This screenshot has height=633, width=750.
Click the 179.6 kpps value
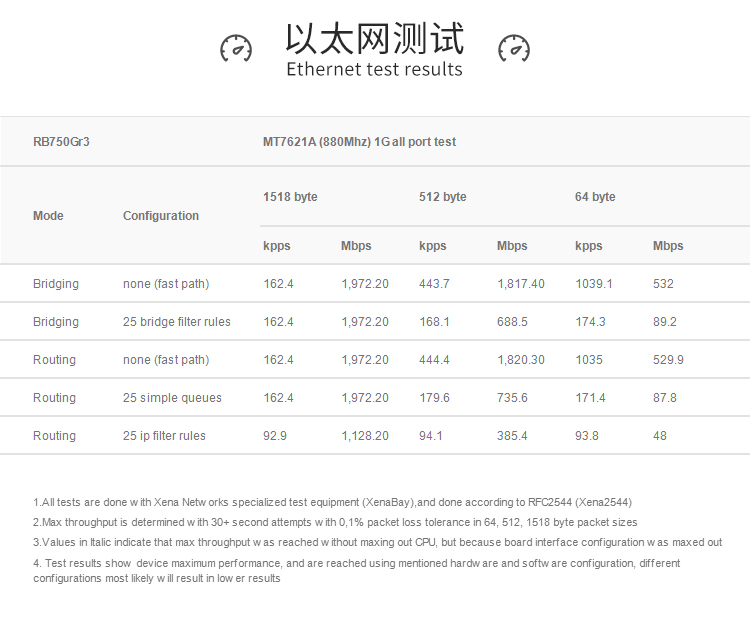pyautogui.click(x=434, y=398)
